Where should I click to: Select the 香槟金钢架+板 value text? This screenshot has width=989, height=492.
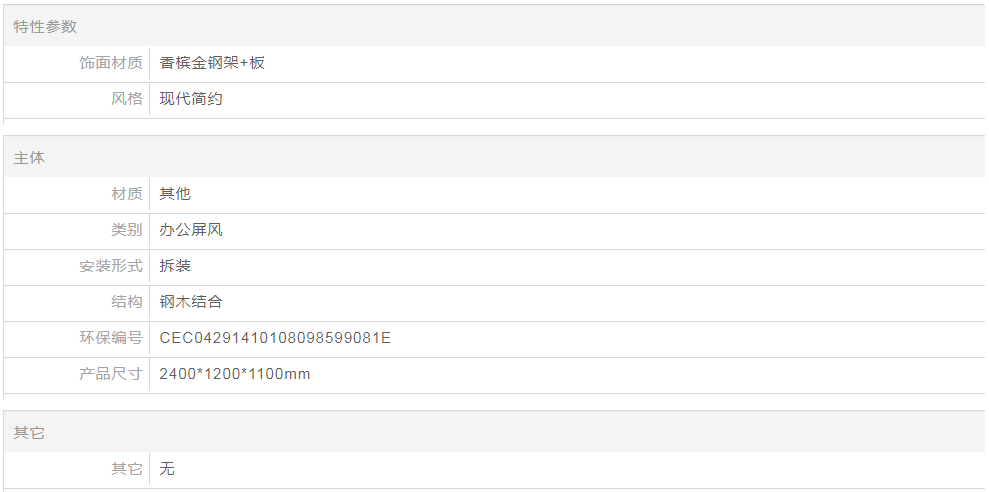pyautogui.click(x=212, y=63)
